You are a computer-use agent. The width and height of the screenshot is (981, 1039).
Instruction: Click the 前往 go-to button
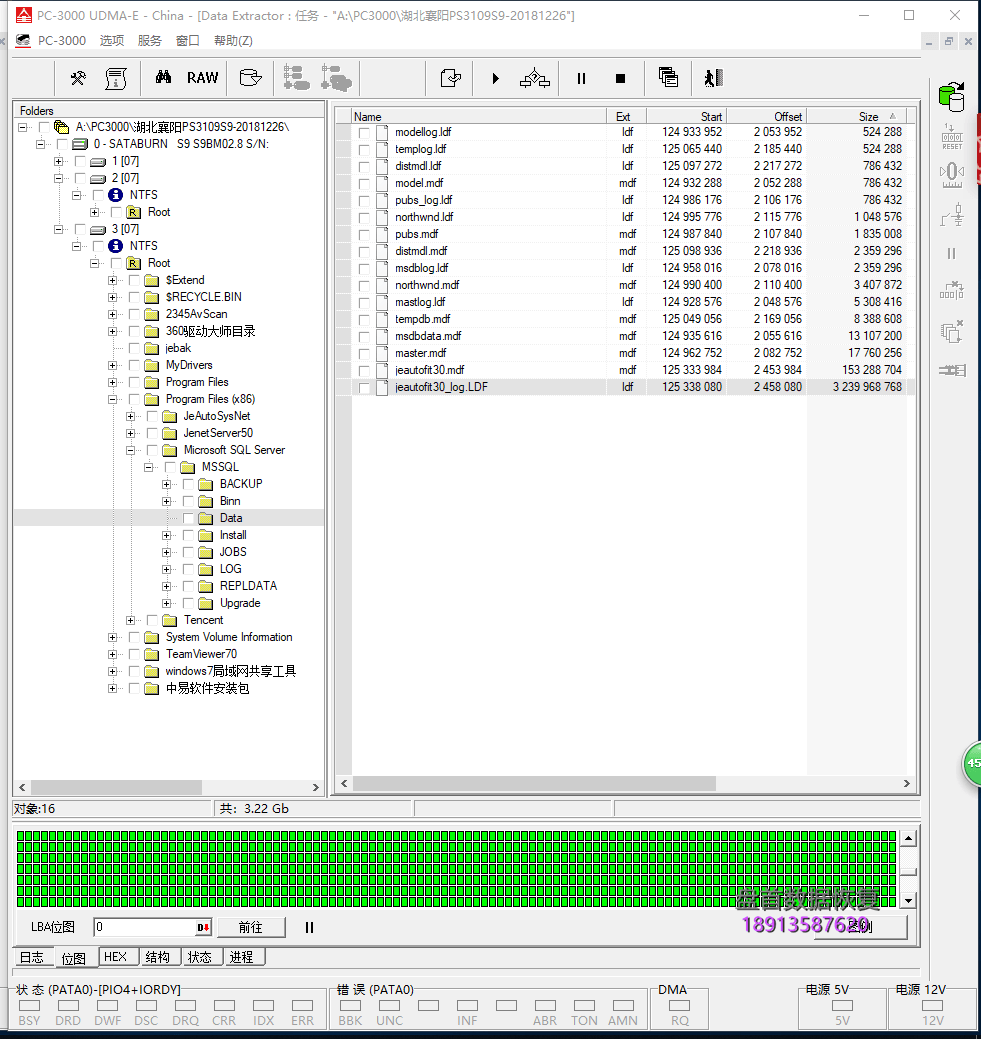point(251,928)
